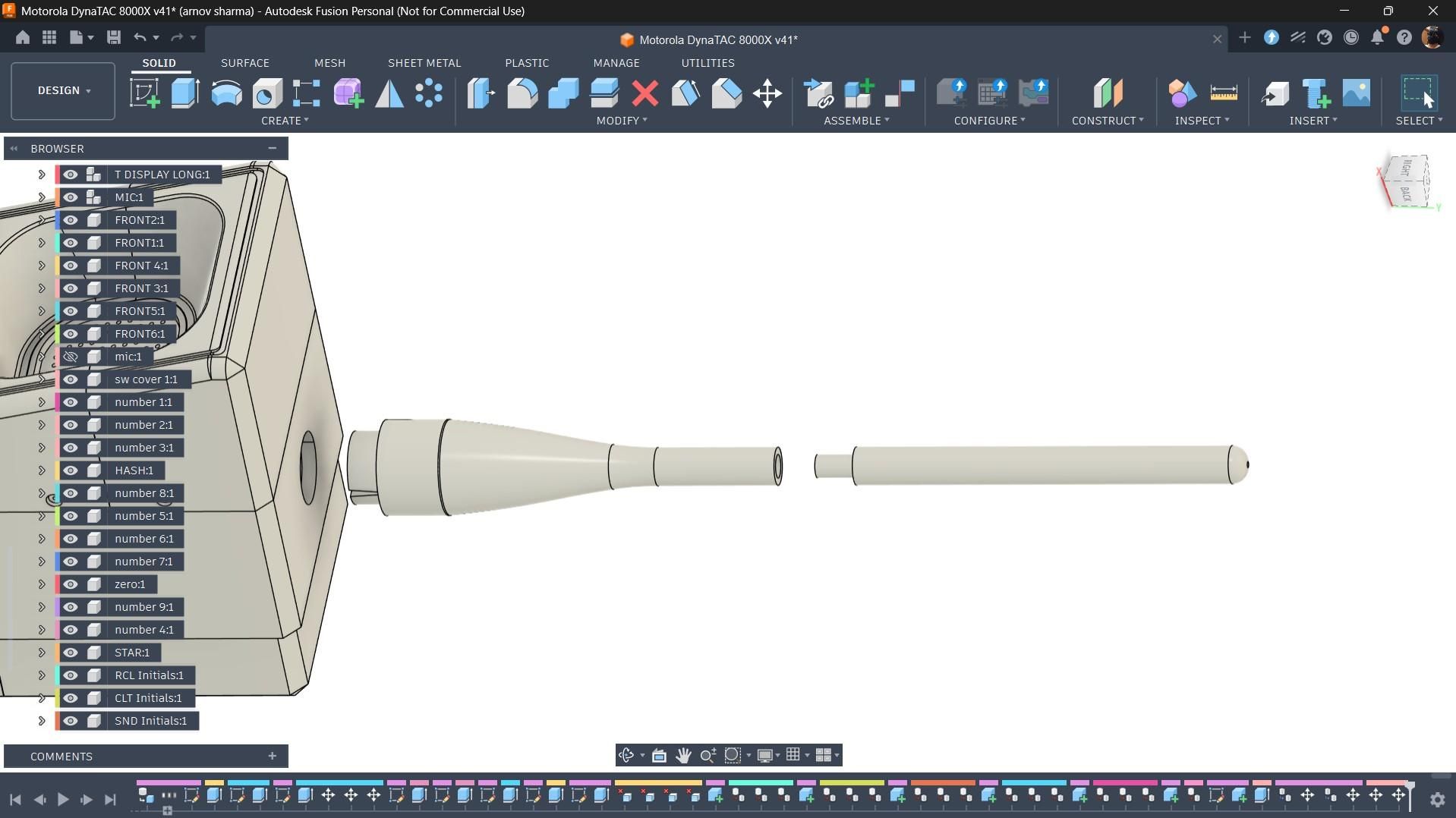The width and height of the screenshot is (1456, 818).
Task: Switch to the SHEET METAL tab
Action: [424, 63]
